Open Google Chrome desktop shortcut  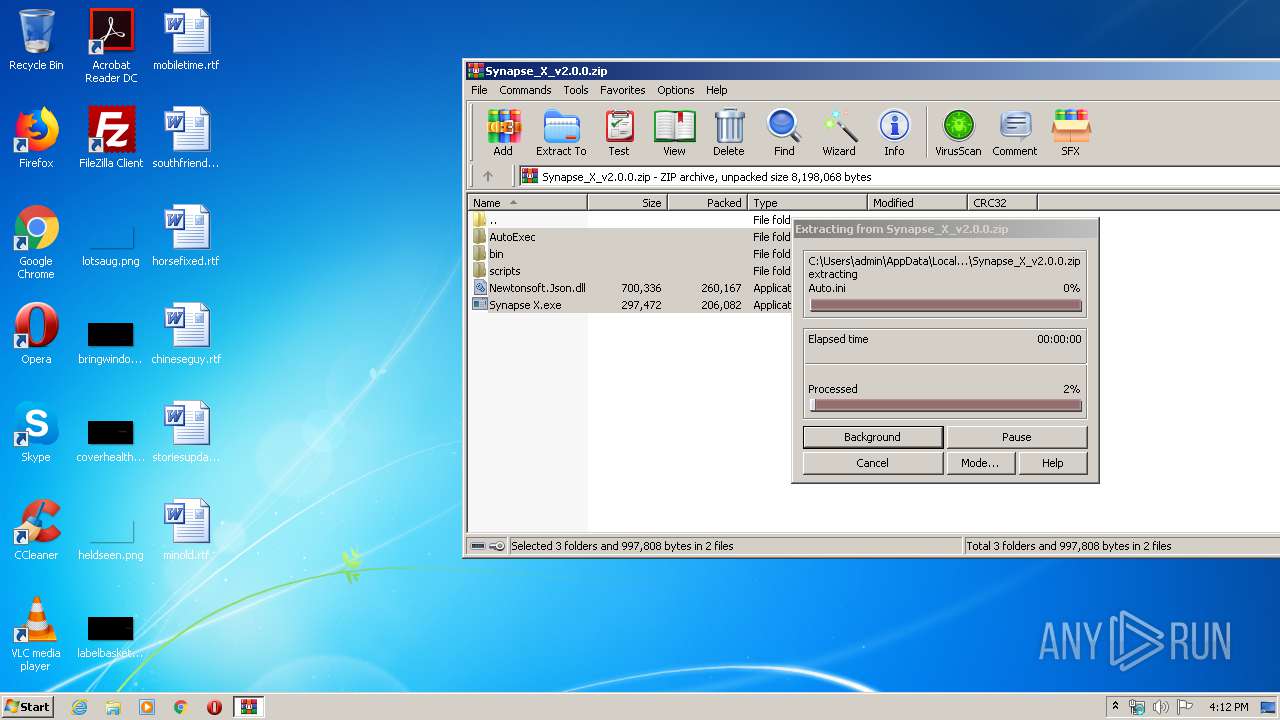(36, 242)
